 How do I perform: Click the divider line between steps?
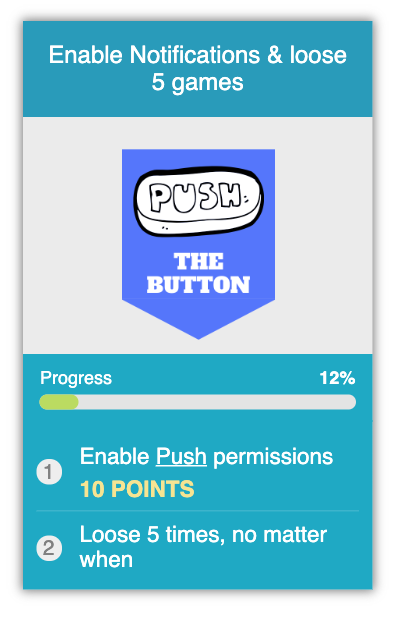[198, 510]
